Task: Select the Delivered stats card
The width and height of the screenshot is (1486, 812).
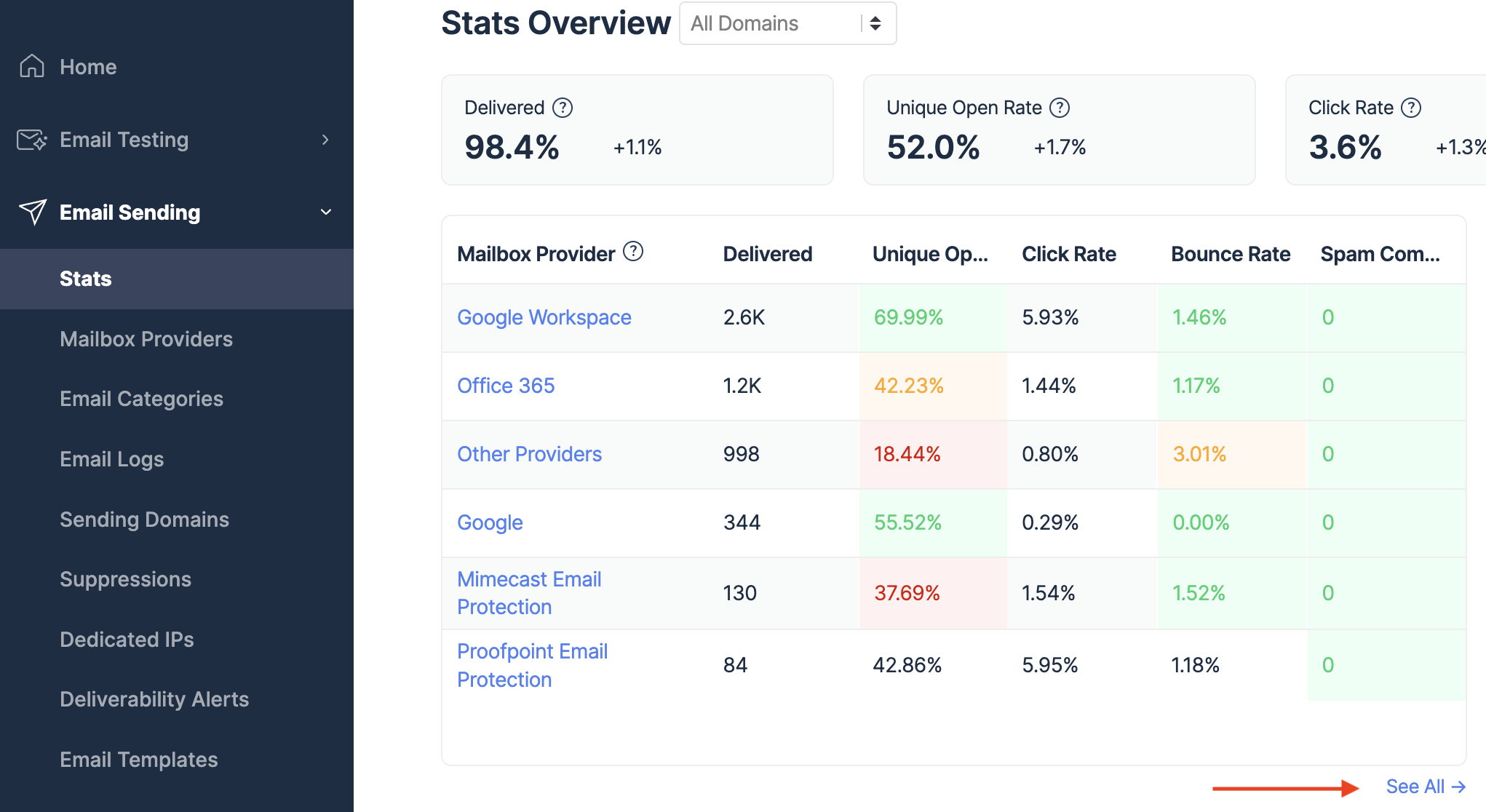Action: 637,130
